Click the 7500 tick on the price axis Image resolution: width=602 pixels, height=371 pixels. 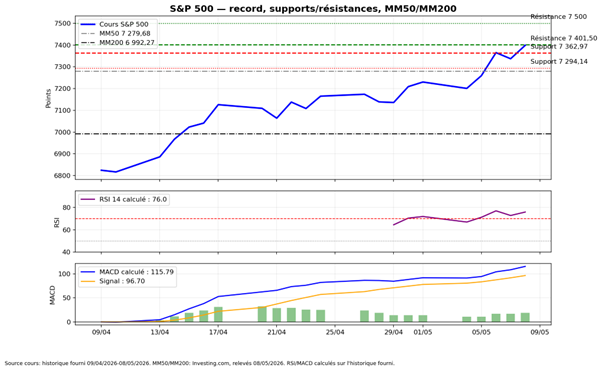coord(63,23)
